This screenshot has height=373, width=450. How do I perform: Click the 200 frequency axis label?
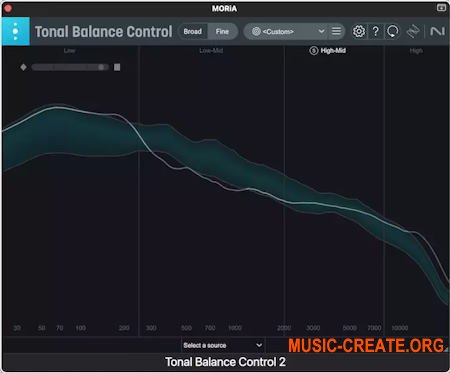coord(124,328)
